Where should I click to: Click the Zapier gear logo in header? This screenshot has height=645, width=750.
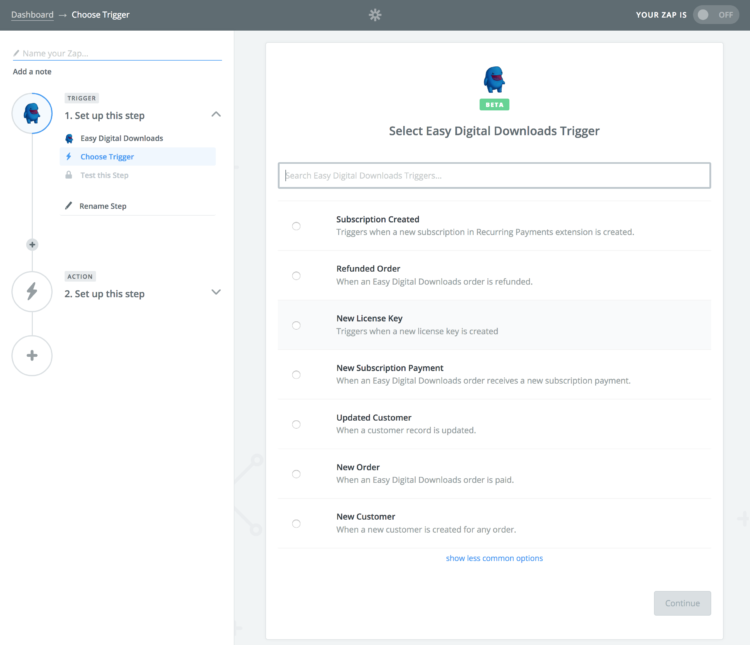click(375, 15)
